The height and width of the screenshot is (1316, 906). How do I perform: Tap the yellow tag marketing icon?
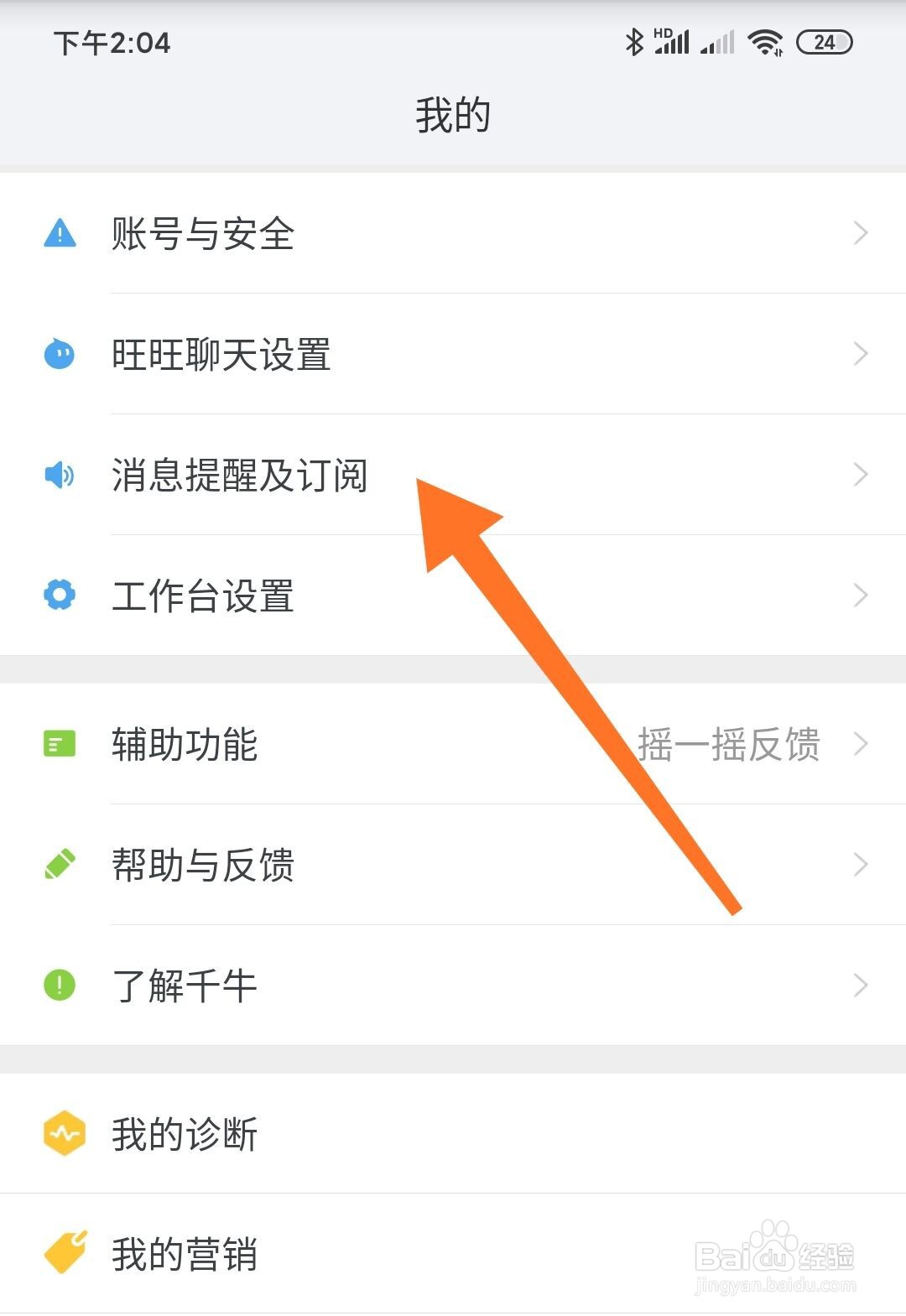(65, 1253)
